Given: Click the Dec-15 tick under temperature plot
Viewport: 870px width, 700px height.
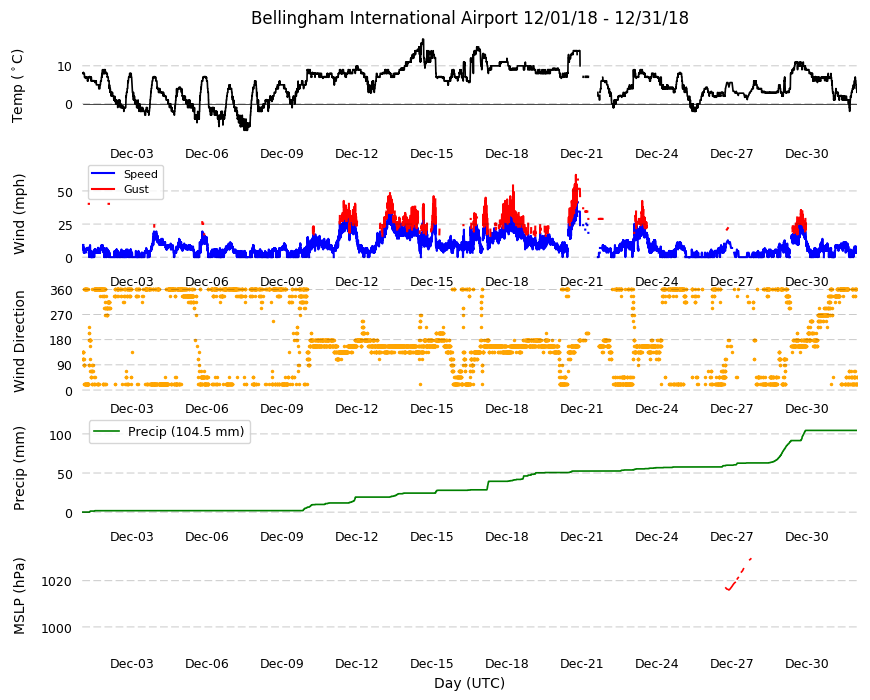Looking at the screenshot, I should point(431,154).
